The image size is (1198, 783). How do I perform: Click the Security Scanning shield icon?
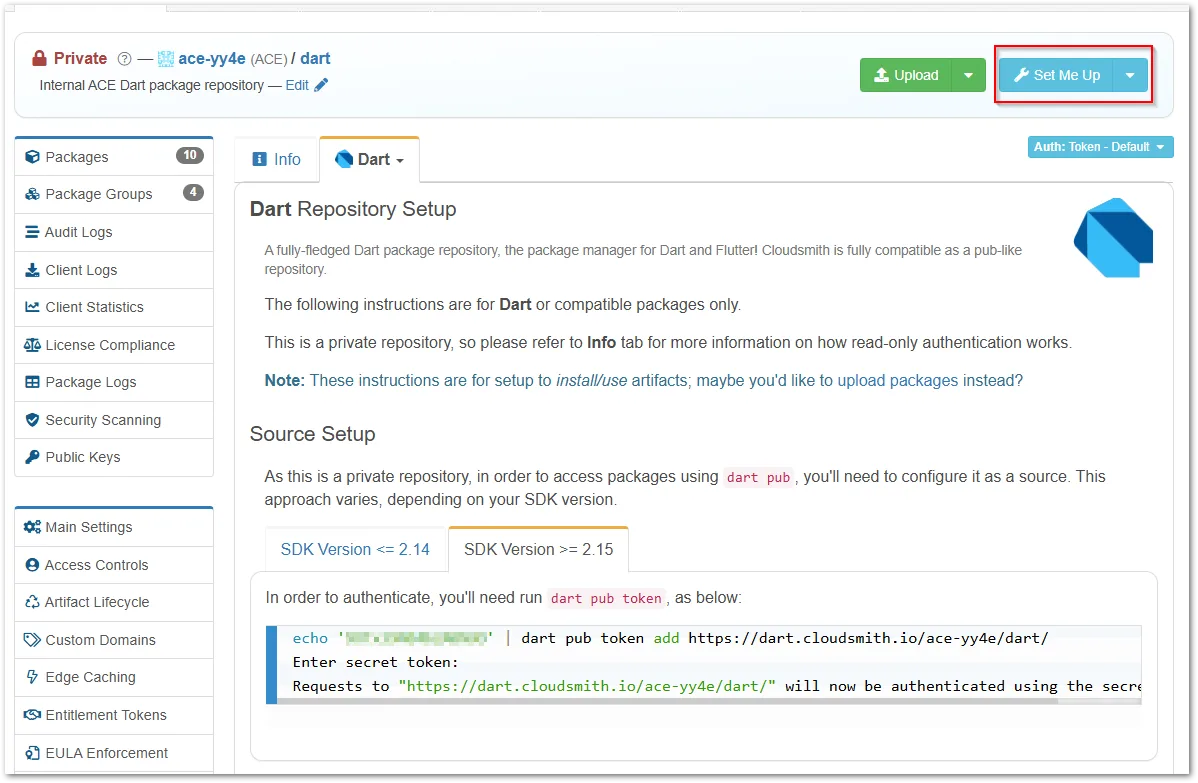point(32,419)
